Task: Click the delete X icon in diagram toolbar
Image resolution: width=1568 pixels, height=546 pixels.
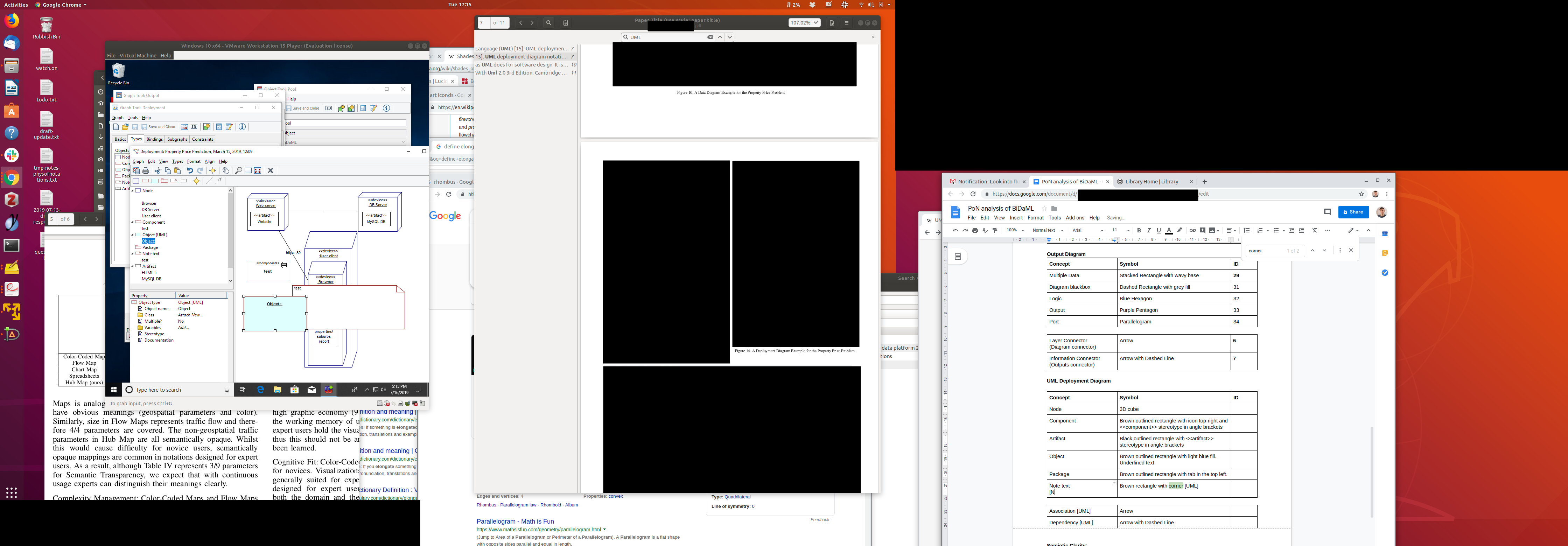Action: (x=271, y=170)
